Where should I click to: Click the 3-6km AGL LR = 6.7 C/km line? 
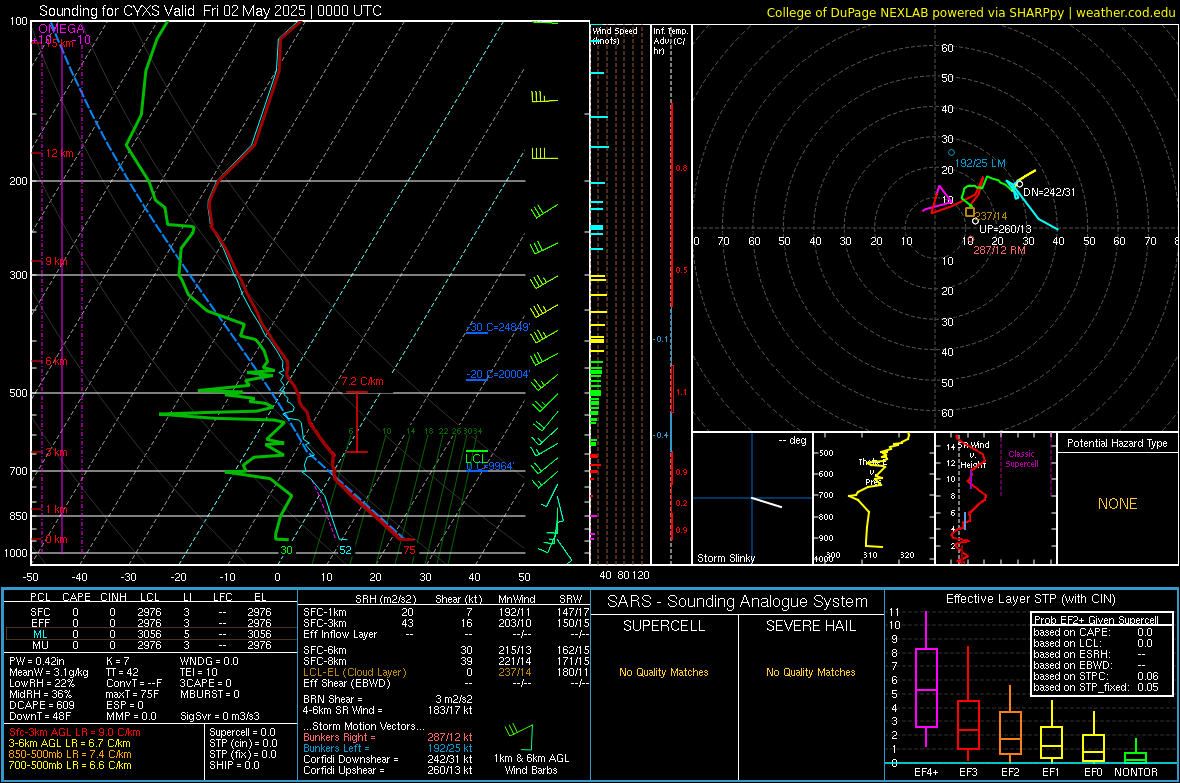tap(69, 743)
